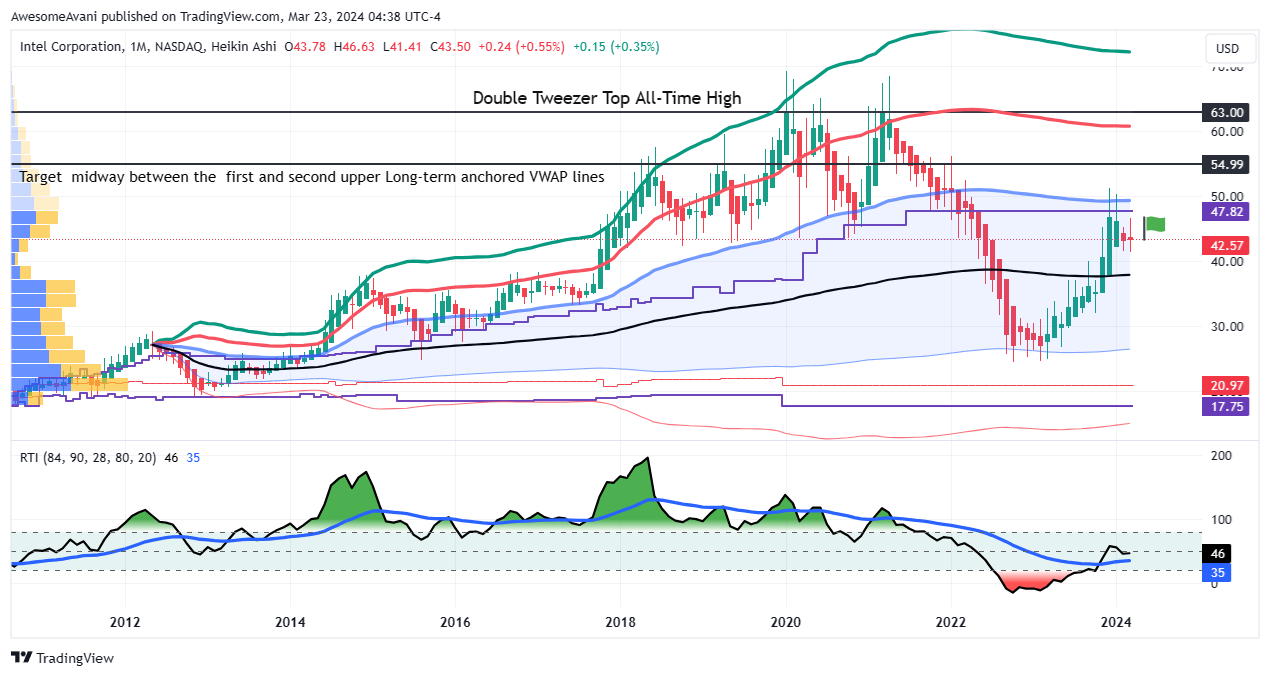Image resolution: width=1270 pixels, height=677 pixels.
Task: Click the RTI (84, 90, 28, 80, 20) indicator legend
Action: (88, 457)
